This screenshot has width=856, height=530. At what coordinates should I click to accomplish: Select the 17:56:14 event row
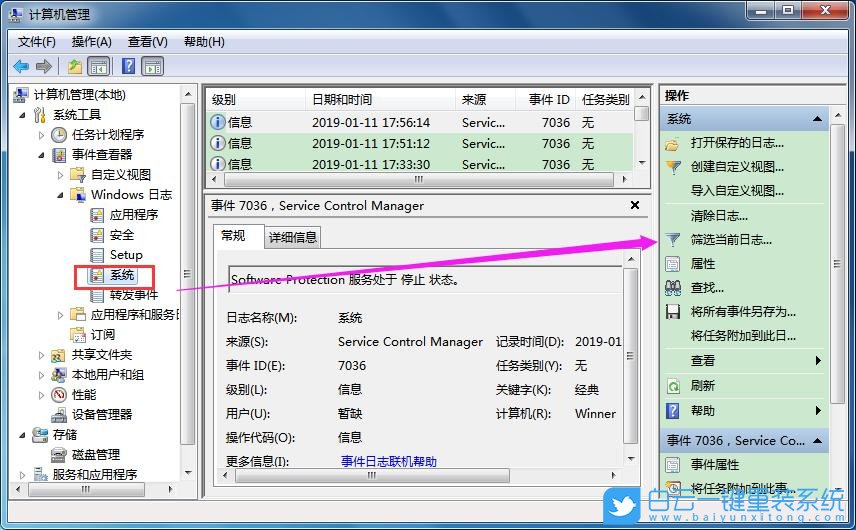(419, 122)
